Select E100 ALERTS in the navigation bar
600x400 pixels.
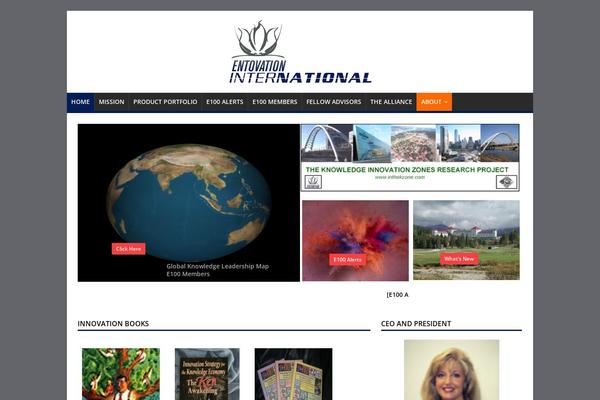point(225,102)
